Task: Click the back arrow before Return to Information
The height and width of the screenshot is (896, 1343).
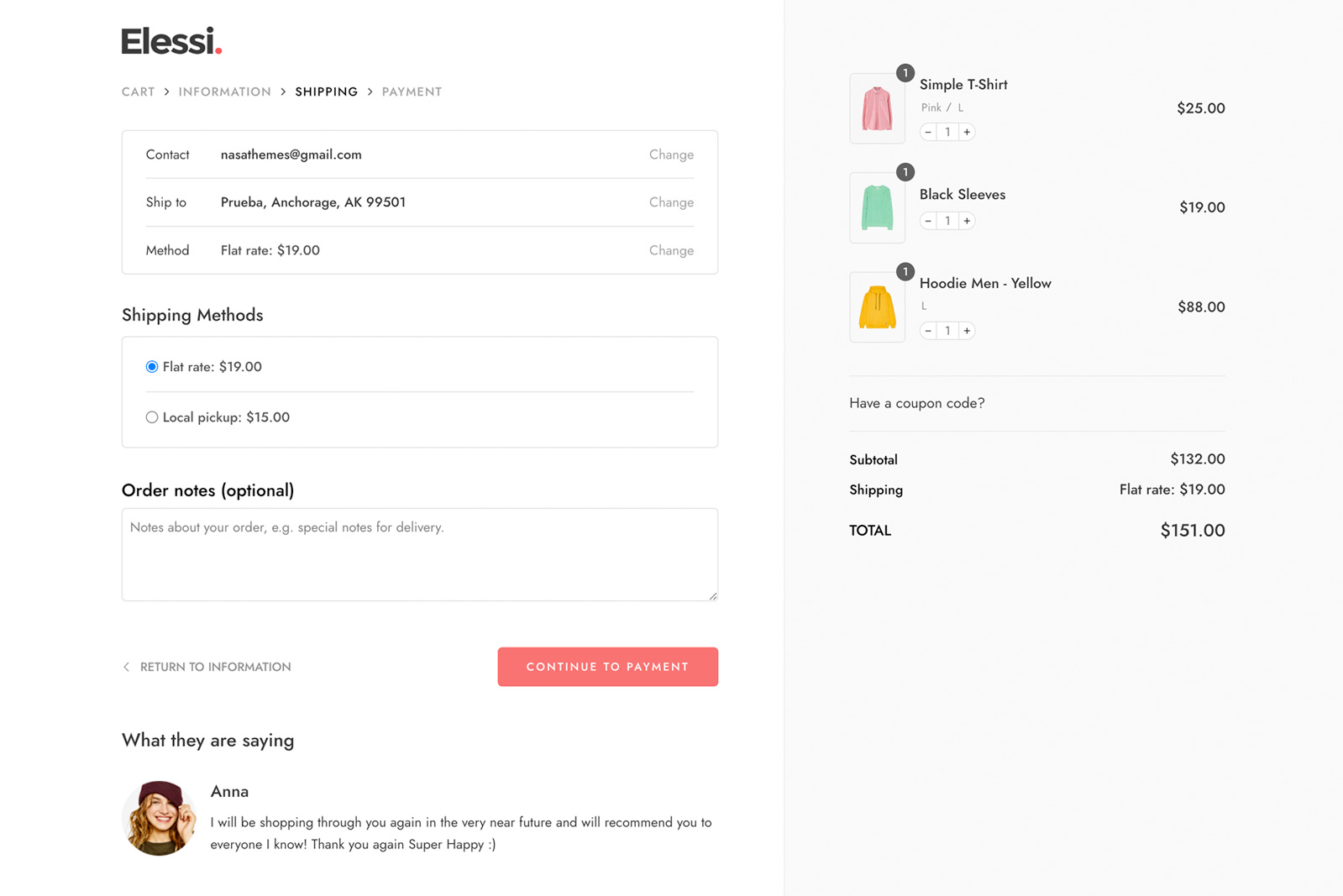Action: click(x=126, y=667)
